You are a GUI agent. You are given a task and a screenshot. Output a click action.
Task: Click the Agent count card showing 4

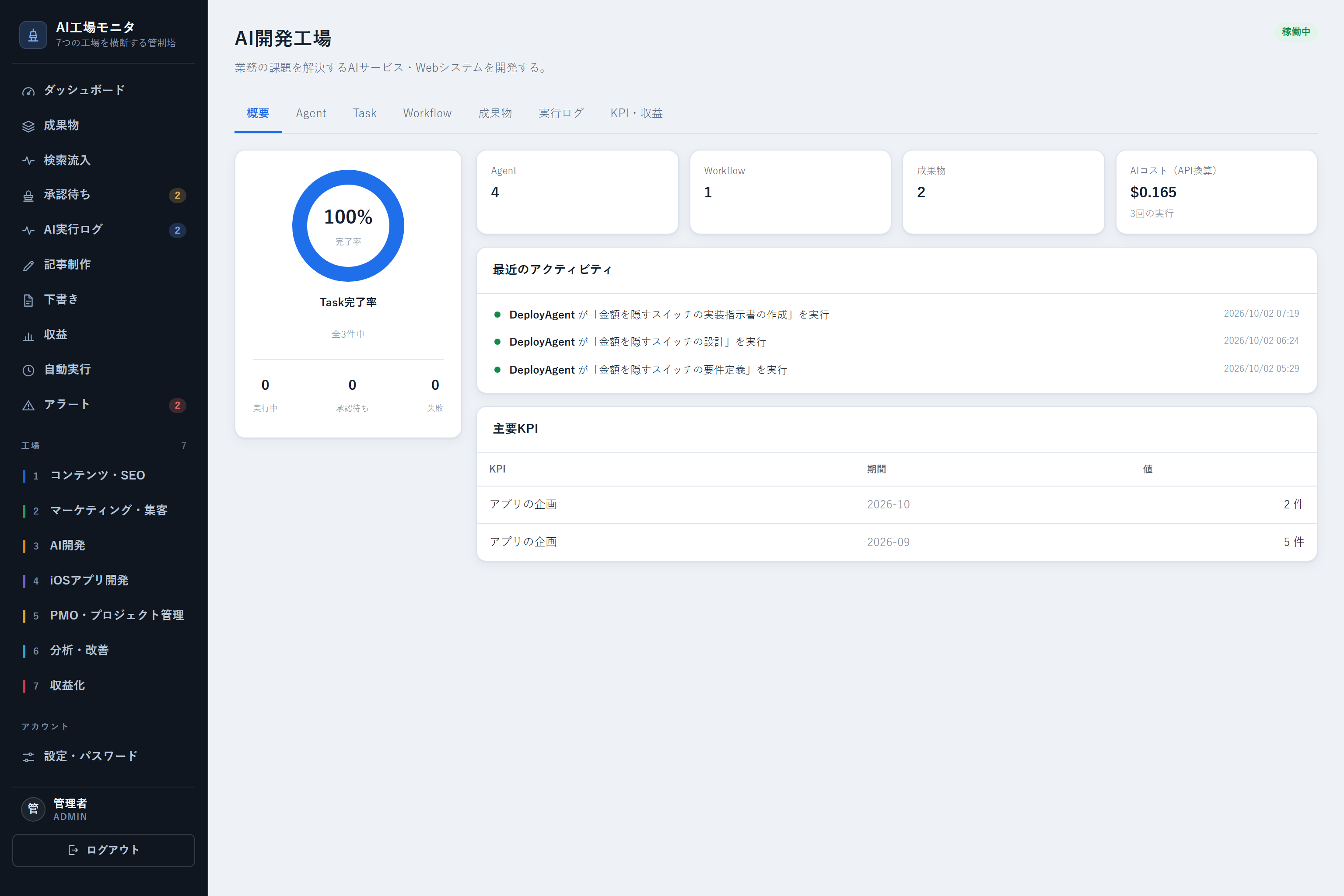[577, 192]
